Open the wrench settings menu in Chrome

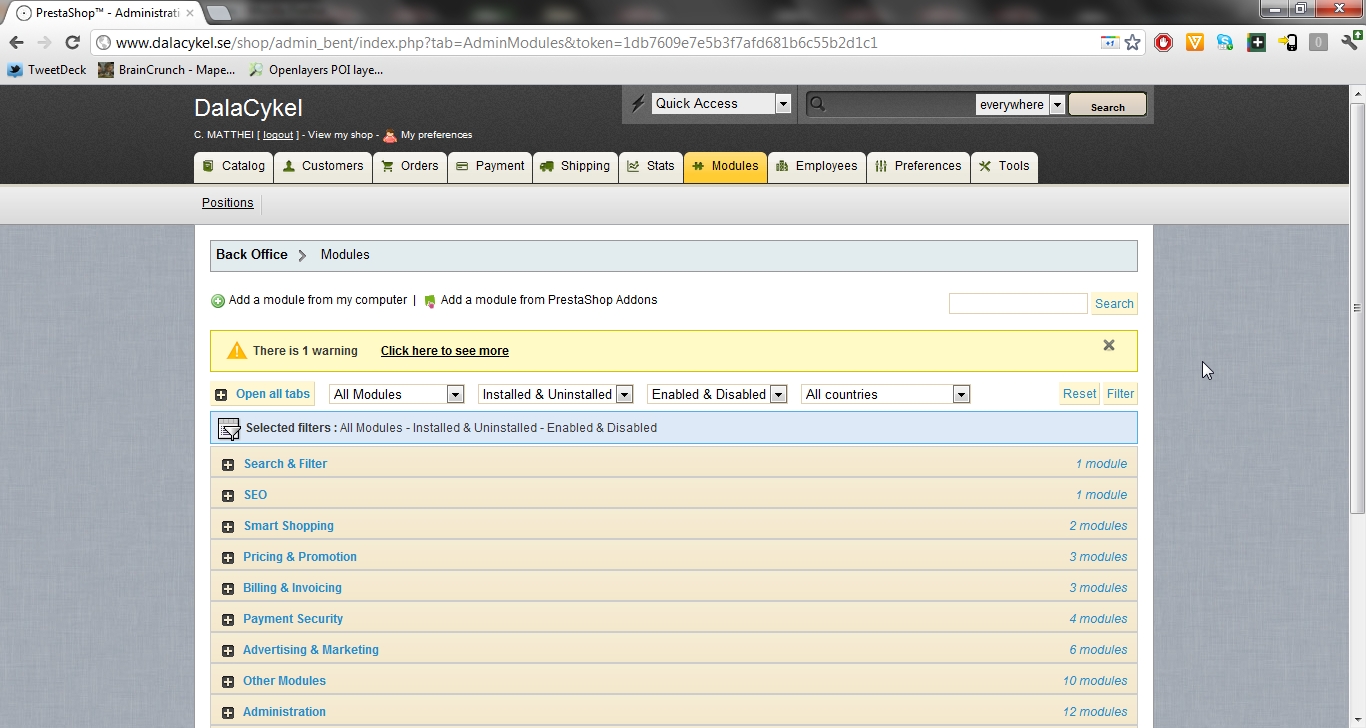point(1349,43)
